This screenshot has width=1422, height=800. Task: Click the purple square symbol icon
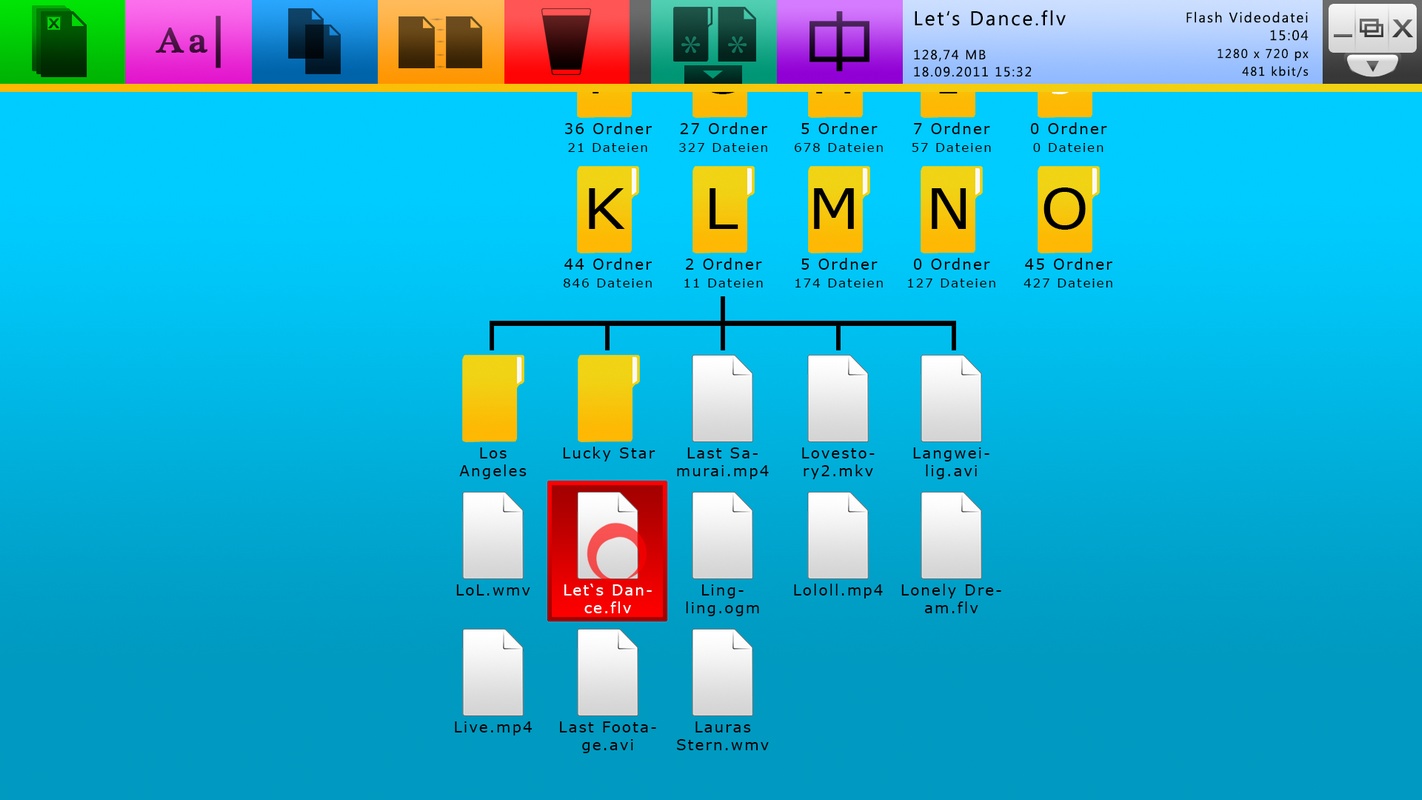(839, 42)
